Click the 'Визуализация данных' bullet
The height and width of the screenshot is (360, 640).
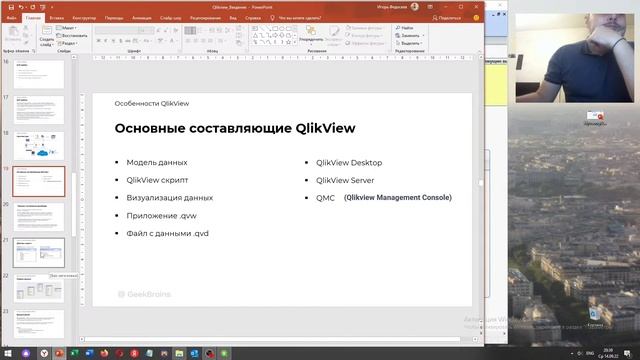(x=170, y=198)
